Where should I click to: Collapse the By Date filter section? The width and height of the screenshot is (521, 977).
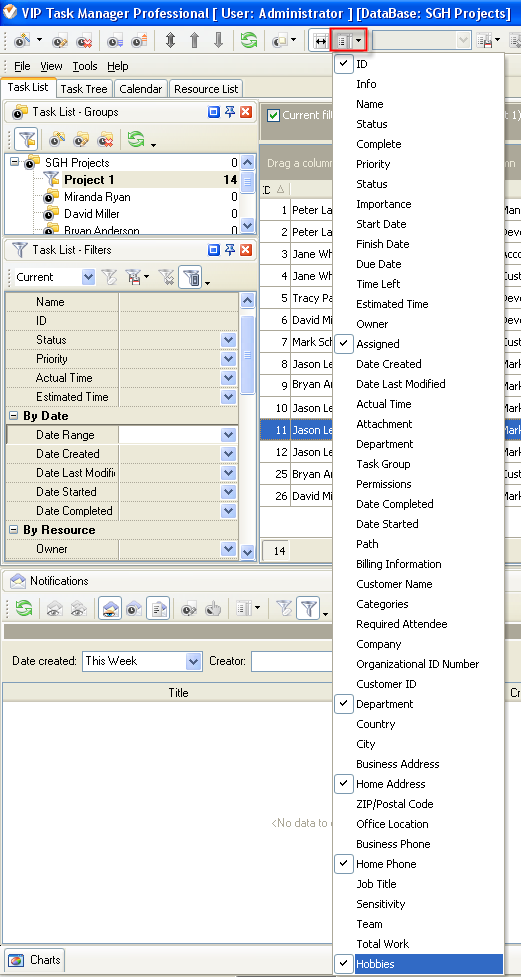(x=12, y=416)
